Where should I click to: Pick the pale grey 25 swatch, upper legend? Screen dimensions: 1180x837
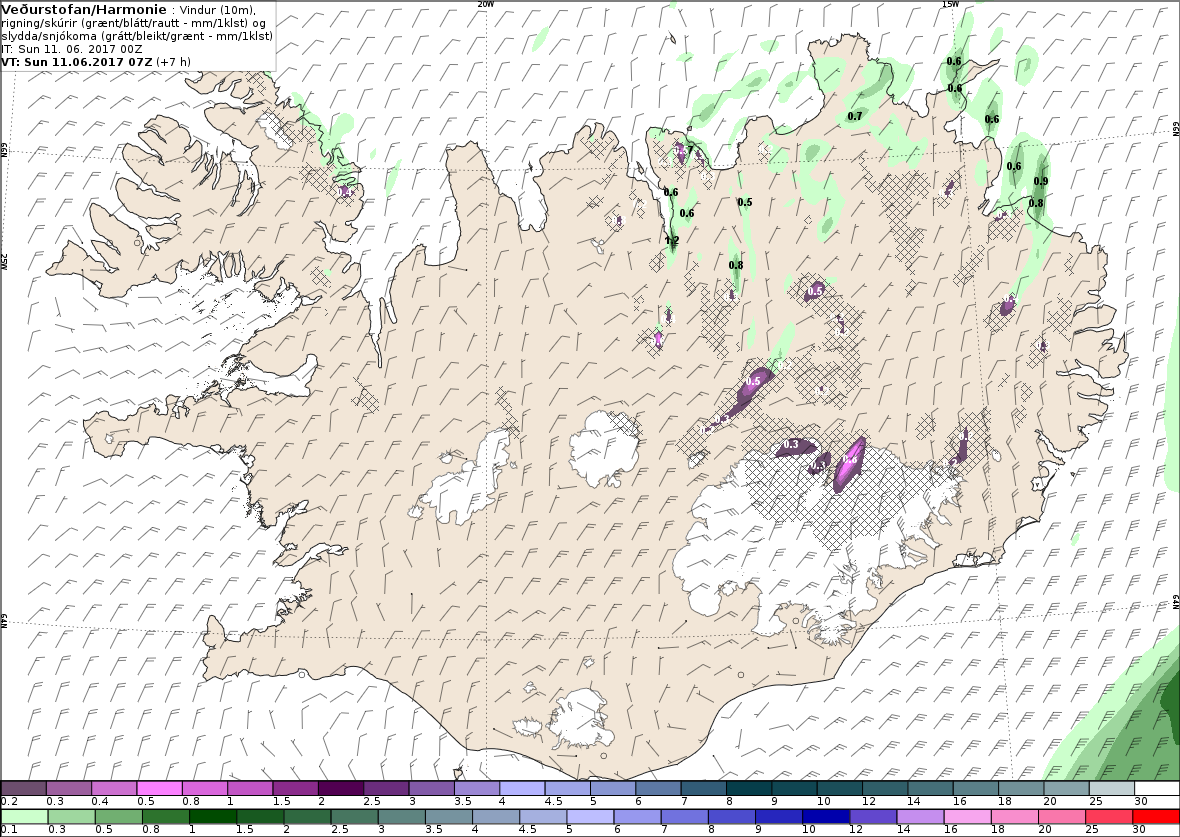[1112, 789]
